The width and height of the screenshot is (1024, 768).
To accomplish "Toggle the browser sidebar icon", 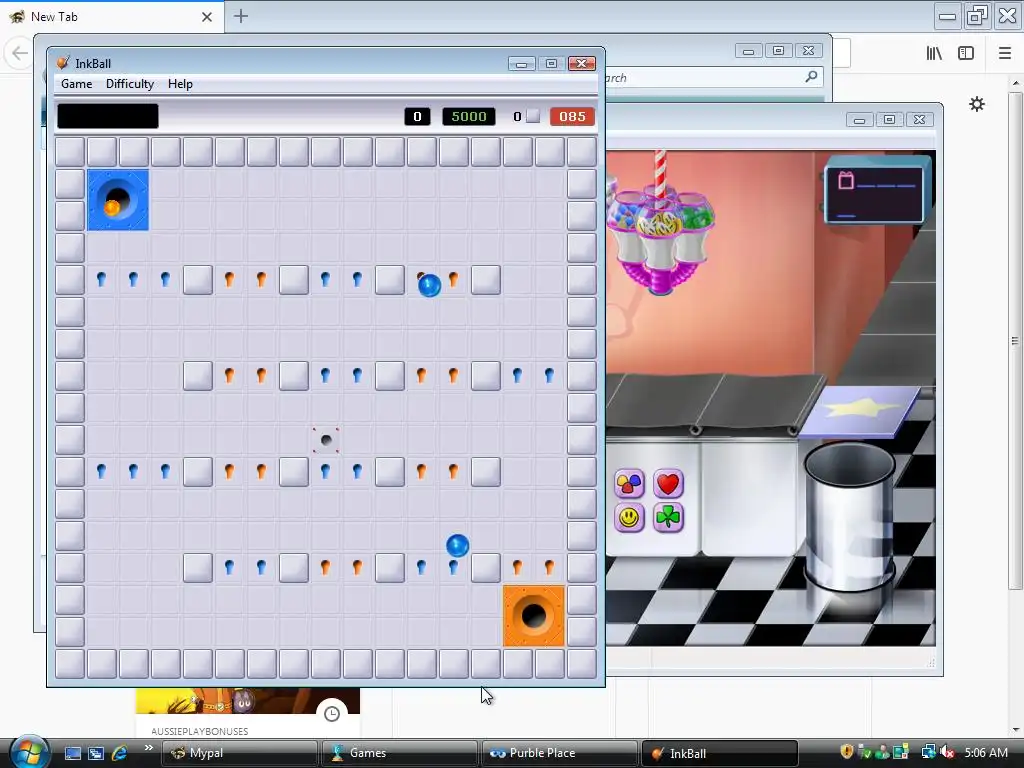I will click(x=966, y=53).
